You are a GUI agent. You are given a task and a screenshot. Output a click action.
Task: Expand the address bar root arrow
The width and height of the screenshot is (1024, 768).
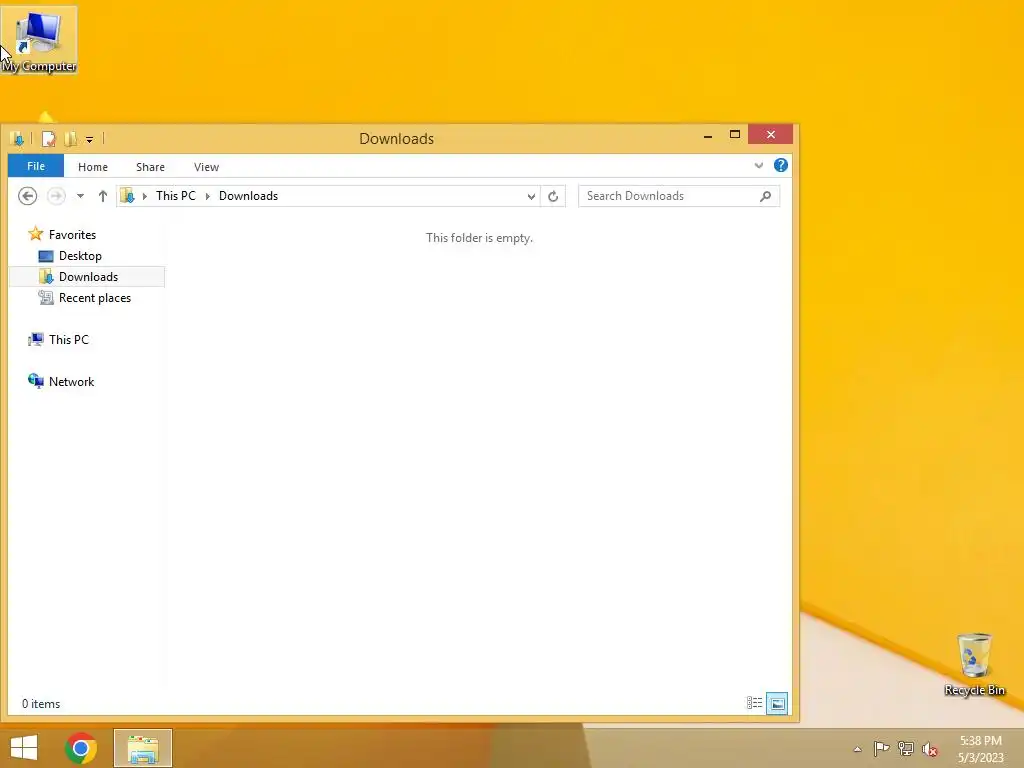pos(145,196)
